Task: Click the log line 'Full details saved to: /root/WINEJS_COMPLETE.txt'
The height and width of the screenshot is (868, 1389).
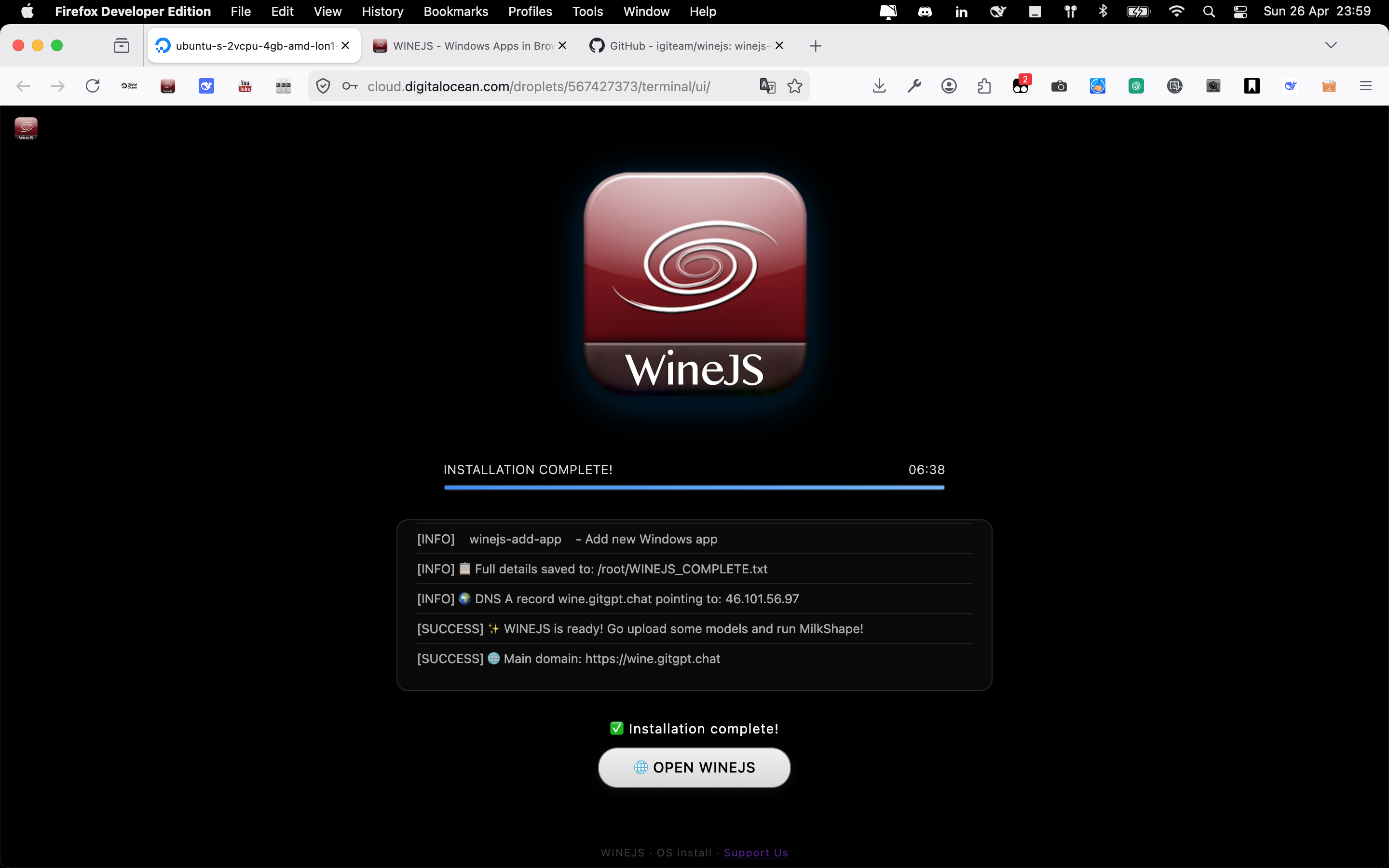Action: 694,569
